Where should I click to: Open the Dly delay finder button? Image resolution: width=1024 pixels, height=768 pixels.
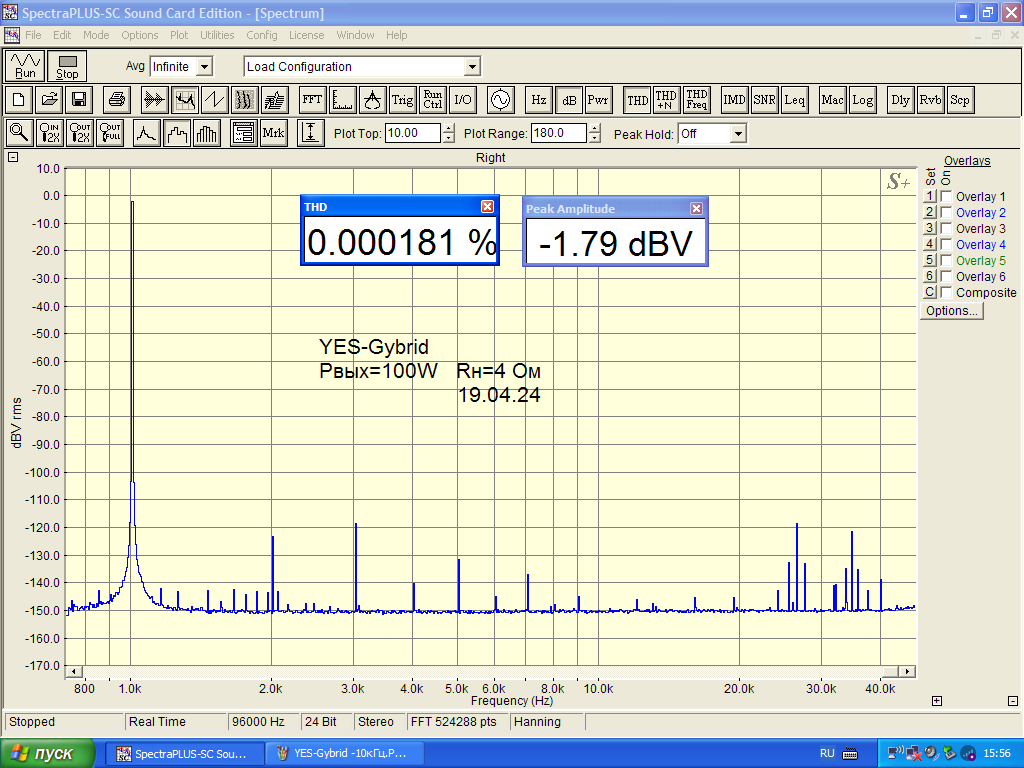900,100
